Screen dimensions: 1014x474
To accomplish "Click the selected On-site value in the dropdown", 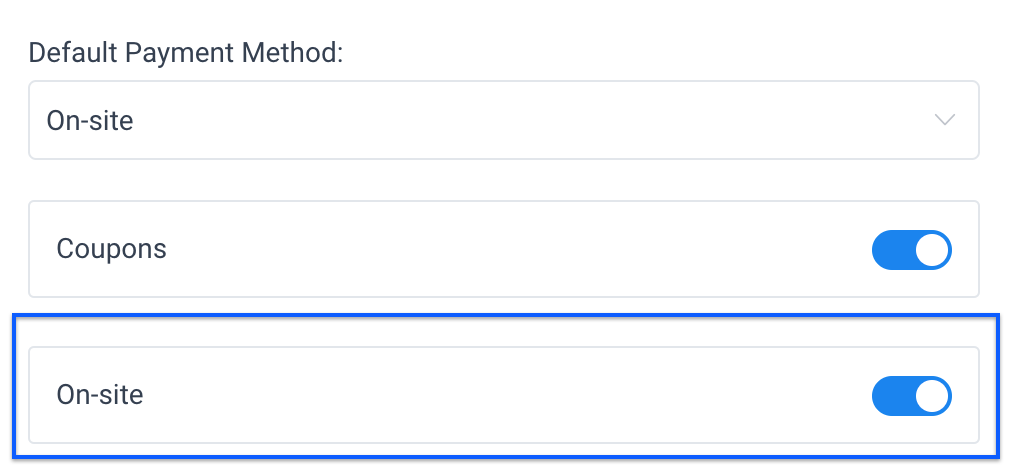I will [x=90, y=122].
